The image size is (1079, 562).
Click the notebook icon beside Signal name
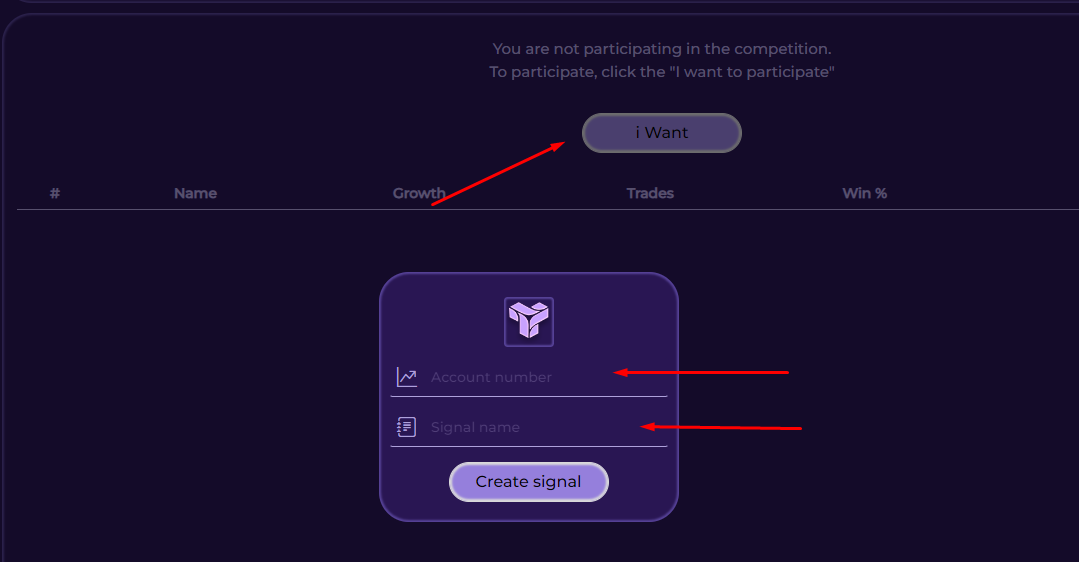[x=407, y=427]
